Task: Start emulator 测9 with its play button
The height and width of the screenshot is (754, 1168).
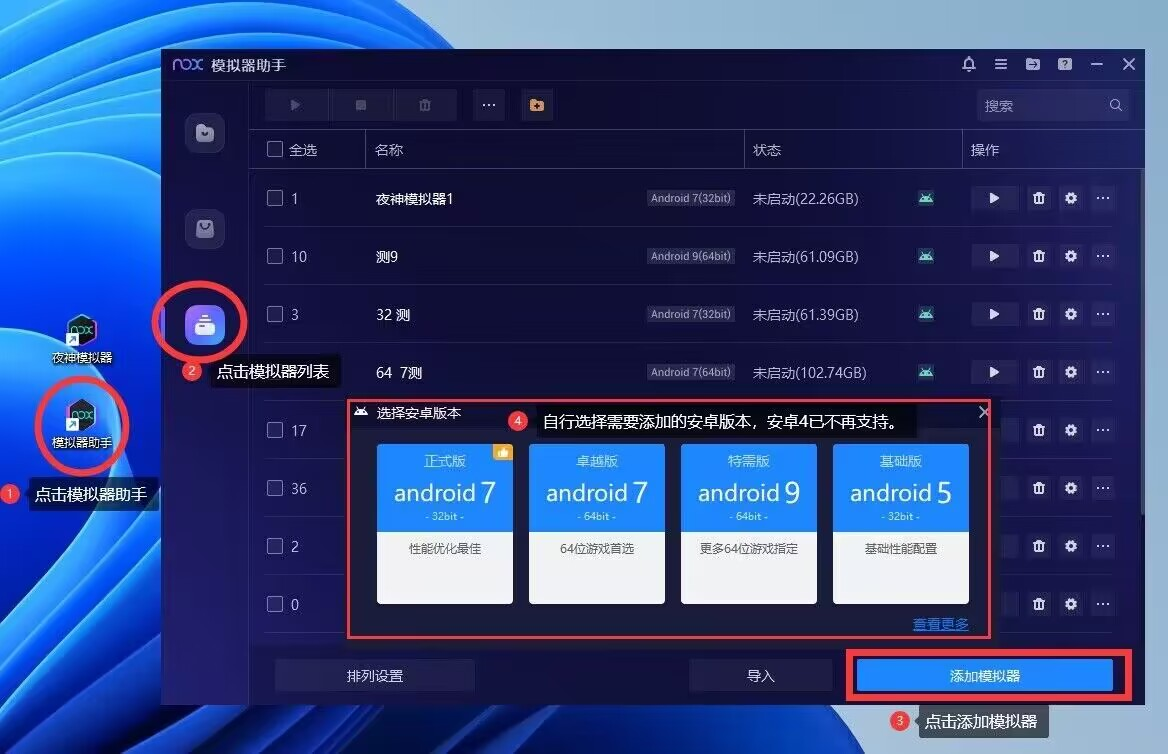Action: click(x=994, y=256)
